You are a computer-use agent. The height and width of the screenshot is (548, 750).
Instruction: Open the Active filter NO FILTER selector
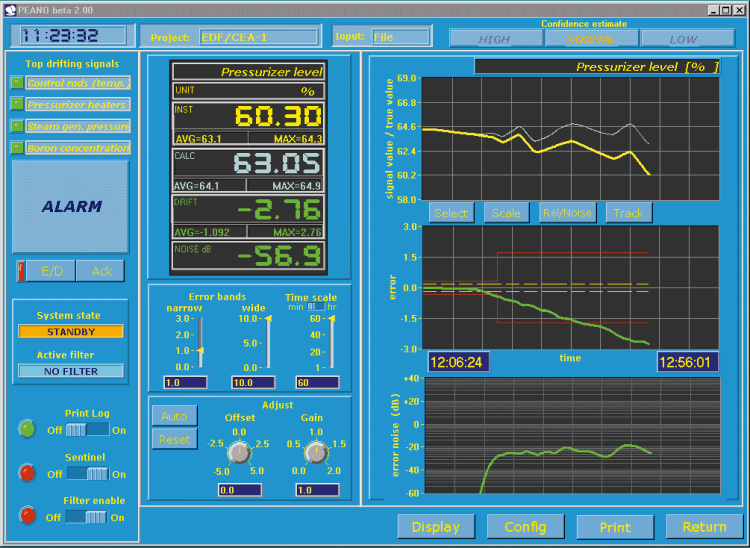(71, 371)
